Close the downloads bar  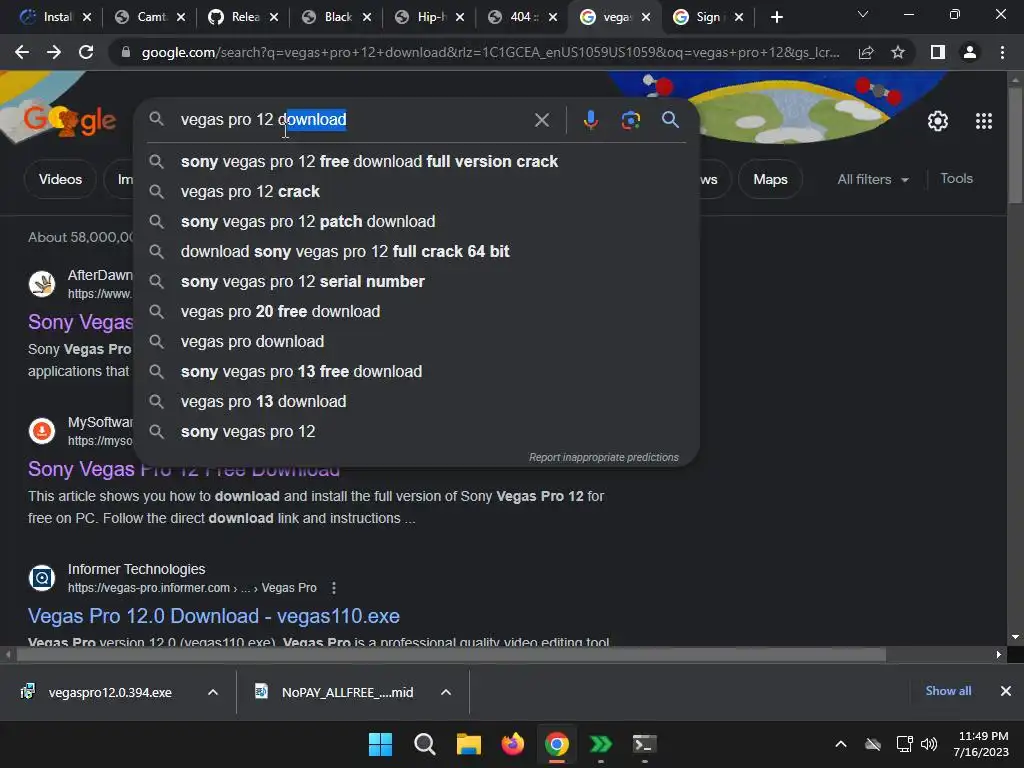(1006, 691)
